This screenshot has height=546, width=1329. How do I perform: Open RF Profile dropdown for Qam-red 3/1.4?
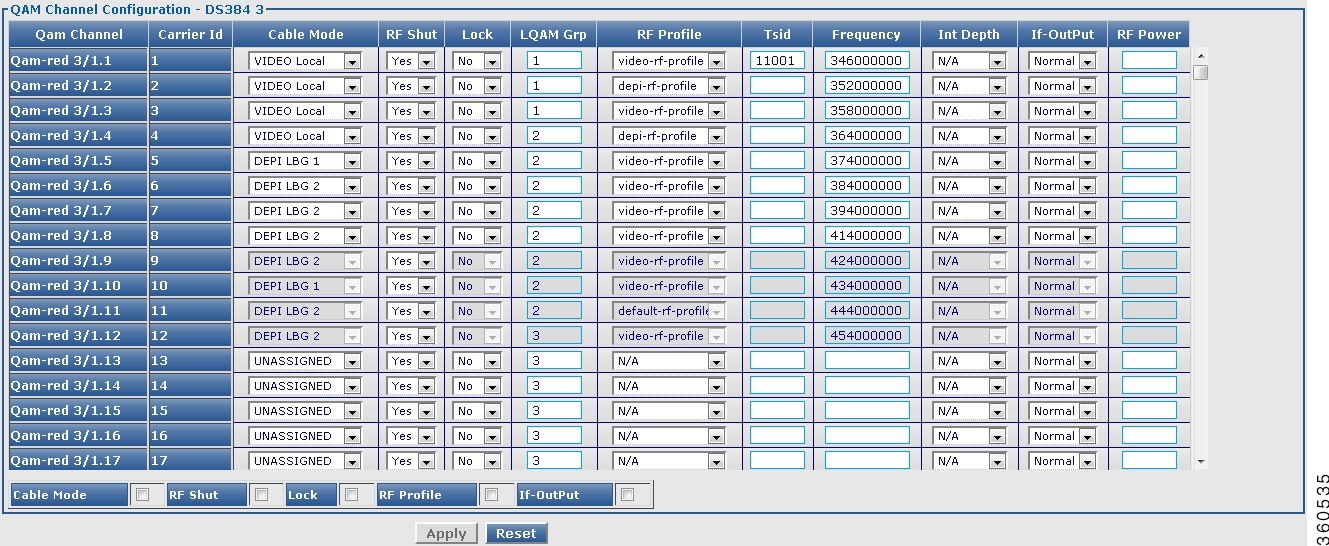click(x=669, y=136)
